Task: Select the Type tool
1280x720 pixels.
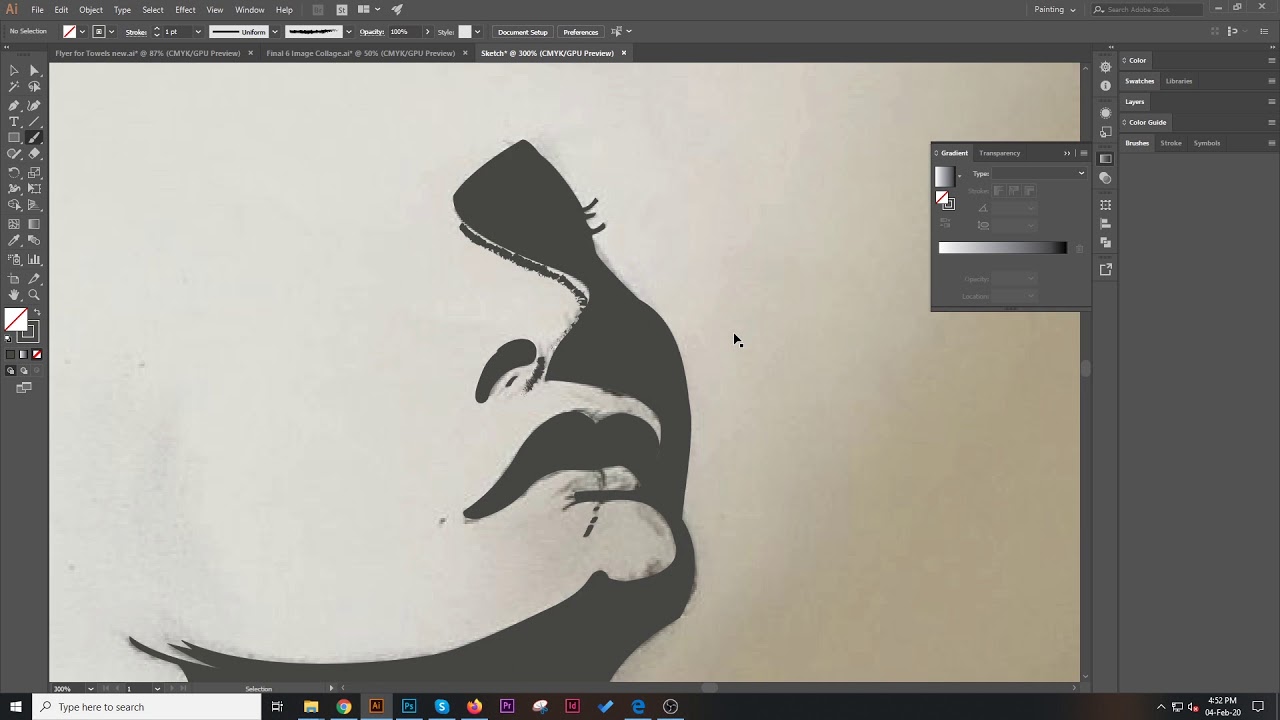Action: 14,121
